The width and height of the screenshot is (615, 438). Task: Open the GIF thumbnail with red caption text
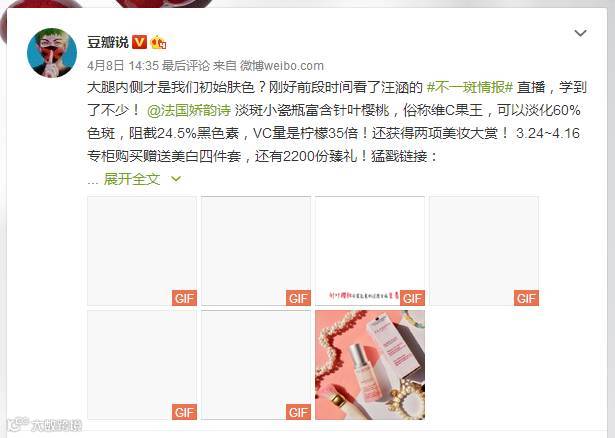pos(370,251)
